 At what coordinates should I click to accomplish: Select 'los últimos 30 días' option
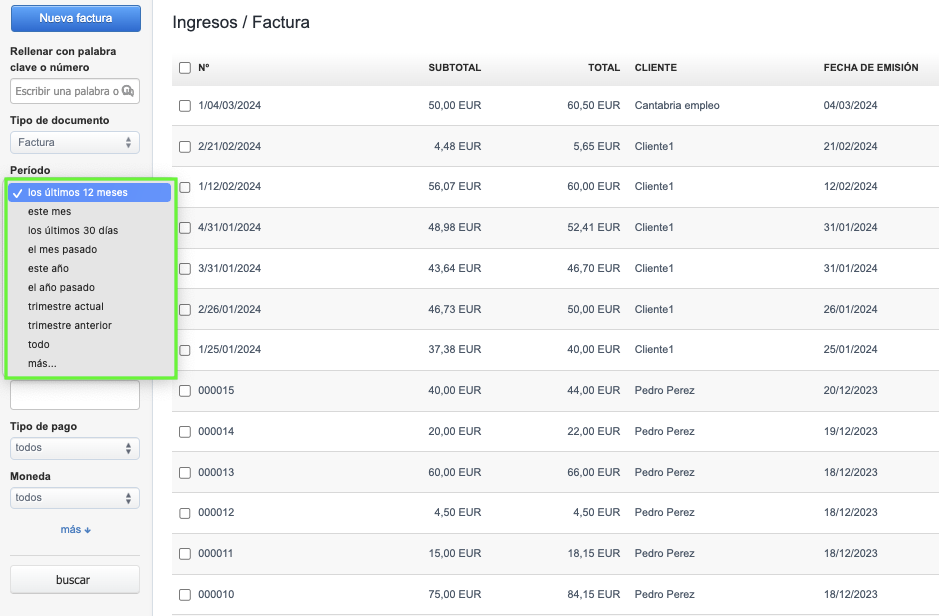point(73,231)
